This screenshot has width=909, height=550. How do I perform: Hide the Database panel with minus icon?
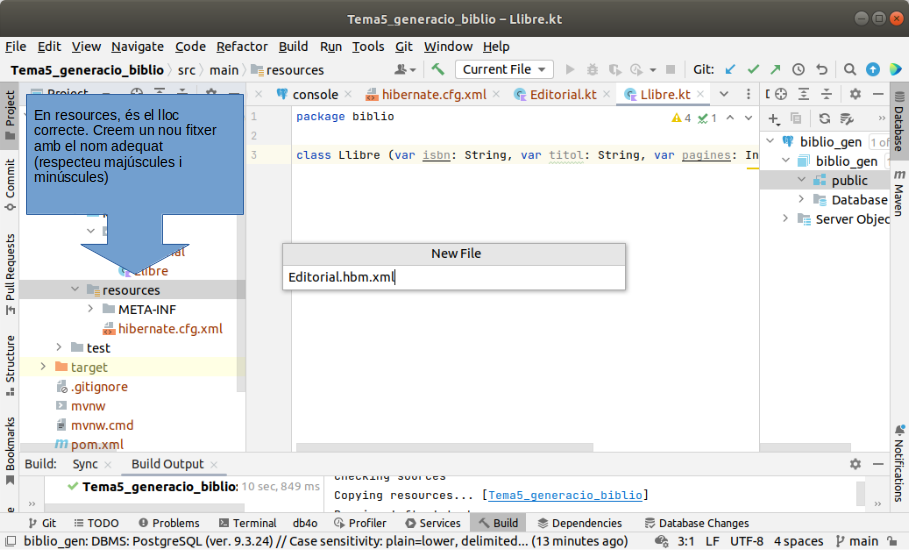878,94
